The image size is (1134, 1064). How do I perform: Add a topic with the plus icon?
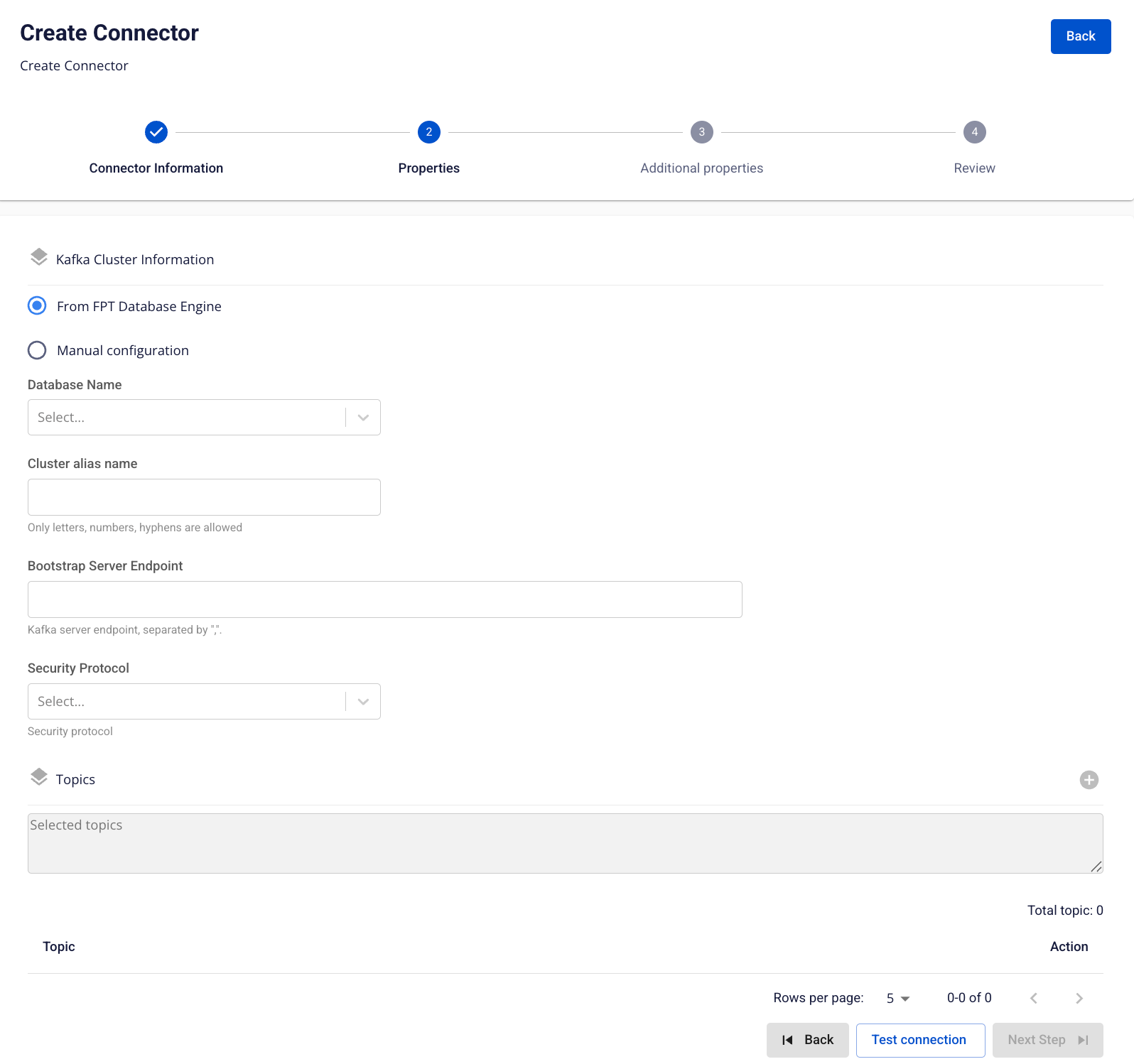click(1089, 780)
